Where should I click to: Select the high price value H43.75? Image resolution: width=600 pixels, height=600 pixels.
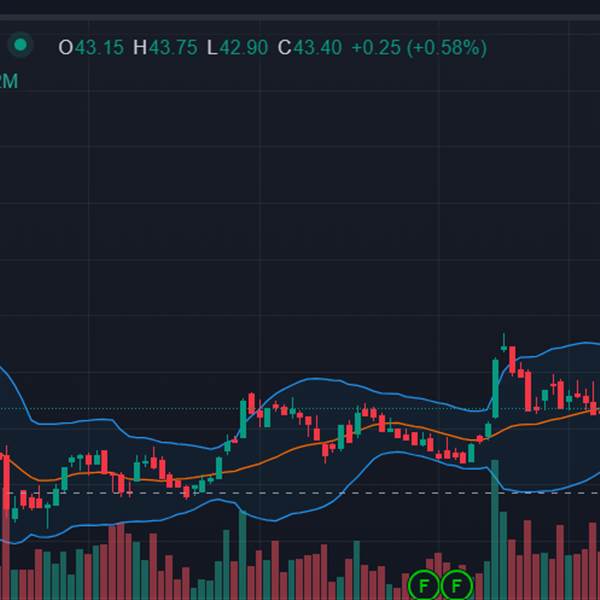[165, 48]
